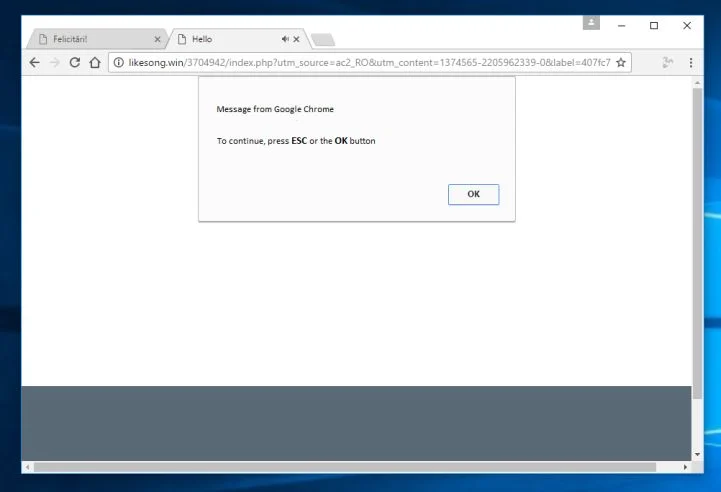The image size is (721, 492).
Task: Maximize the Chrome window
Action: click(654, 26)
